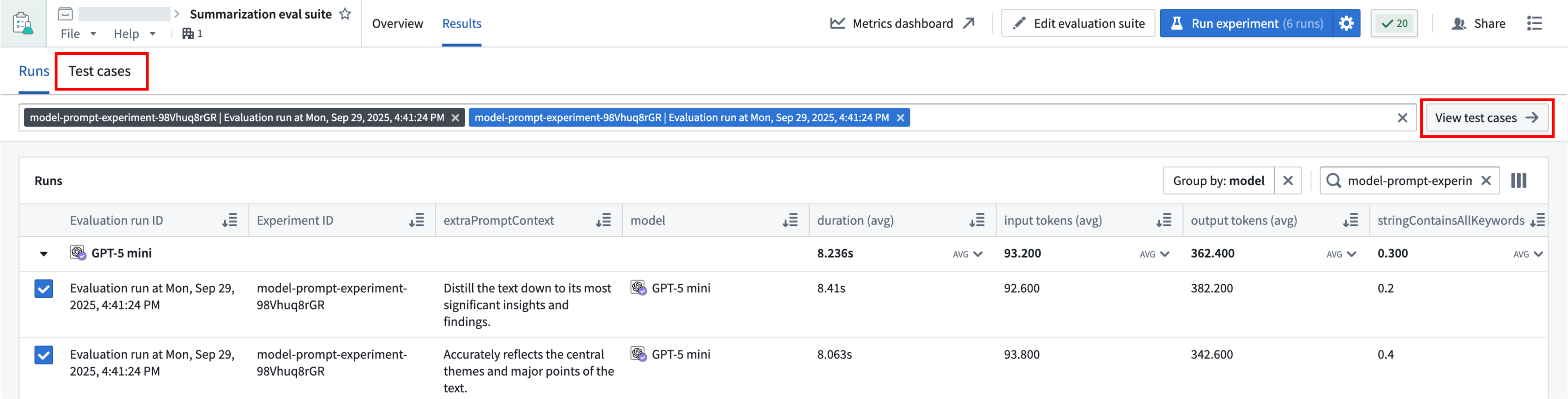Click the model-prompt-experiment search field
This screenshot has height=399, width=1568.
1409,181
